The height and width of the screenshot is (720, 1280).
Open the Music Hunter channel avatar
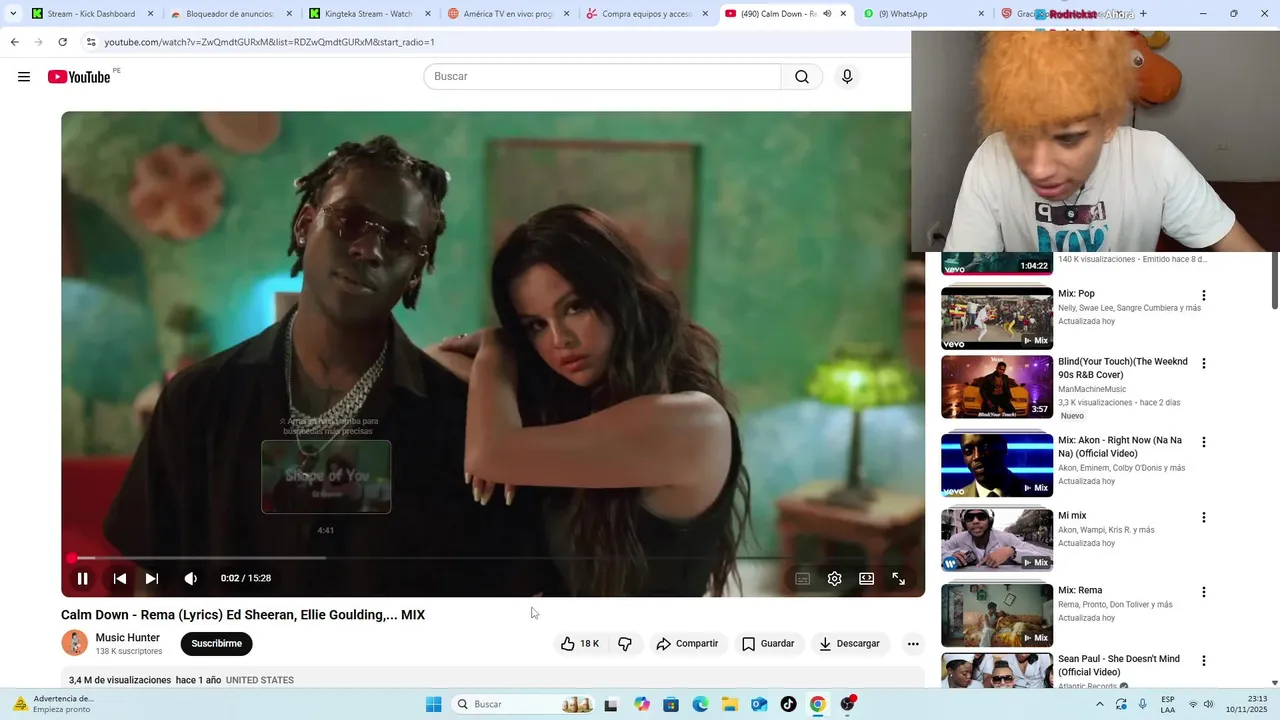pyautogui.click(x=74, y=643)
